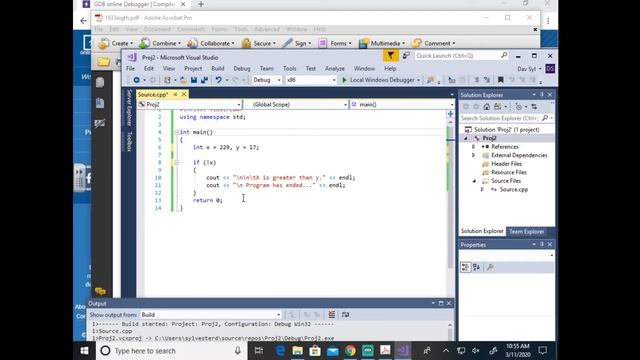Switch to the Team Explorer tab

(526, 231)
